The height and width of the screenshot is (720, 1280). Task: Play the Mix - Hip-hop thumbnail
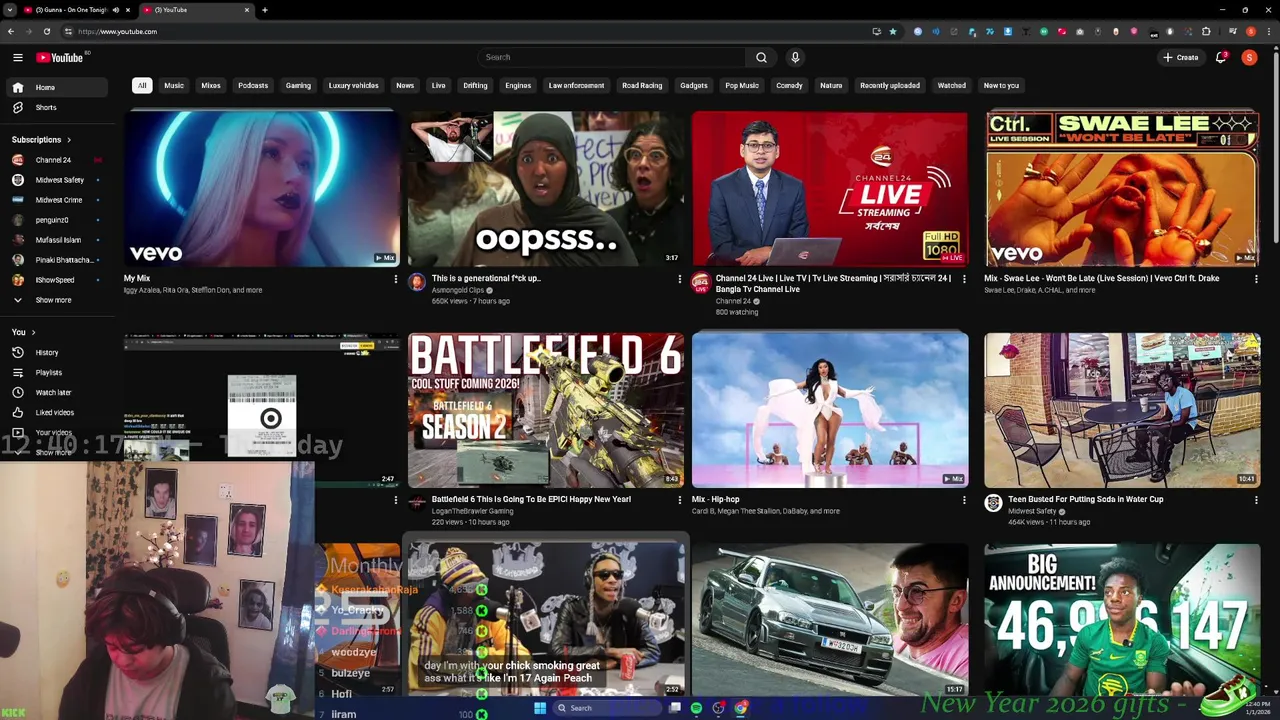coord(830,410)
